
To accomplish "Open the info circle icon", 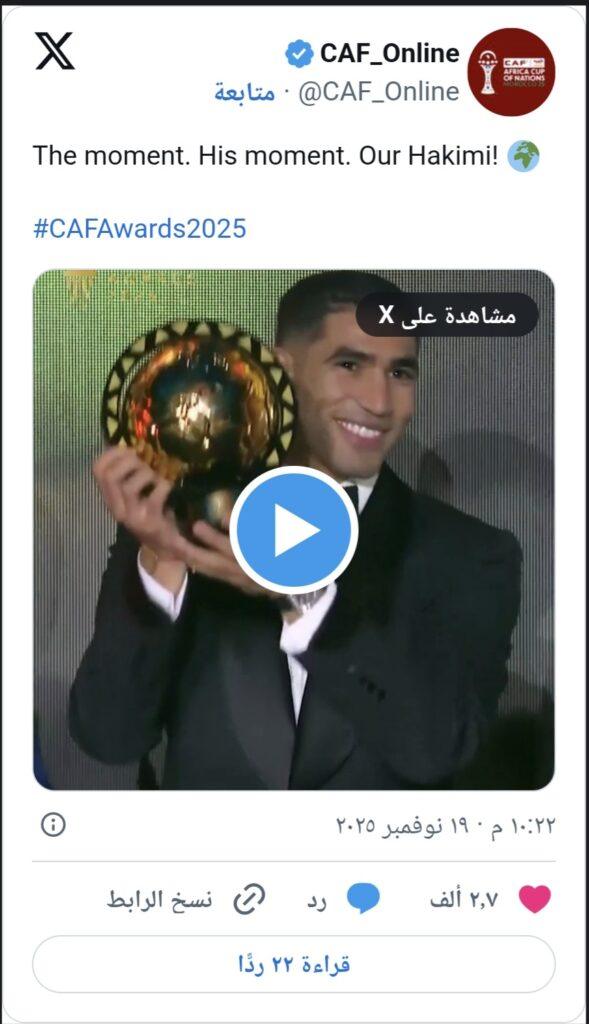I will [54, 825].
